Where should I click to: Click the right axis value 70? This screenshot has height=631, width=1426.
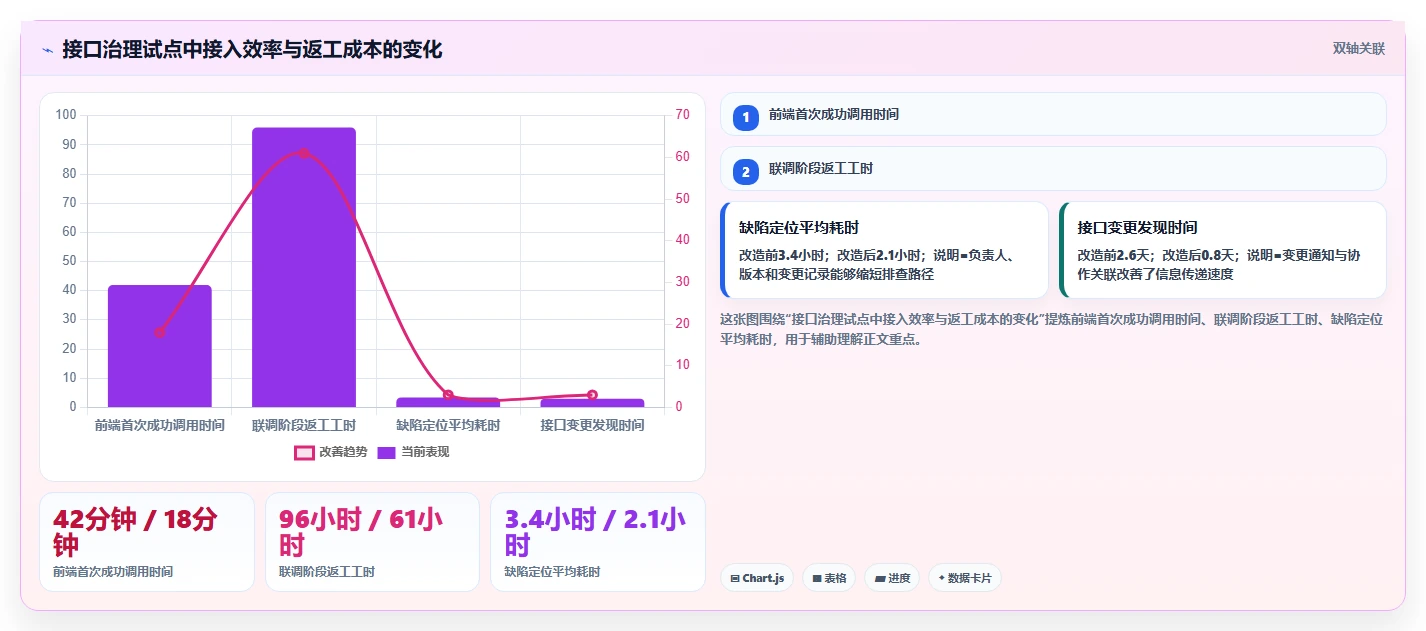pos(682,115)
